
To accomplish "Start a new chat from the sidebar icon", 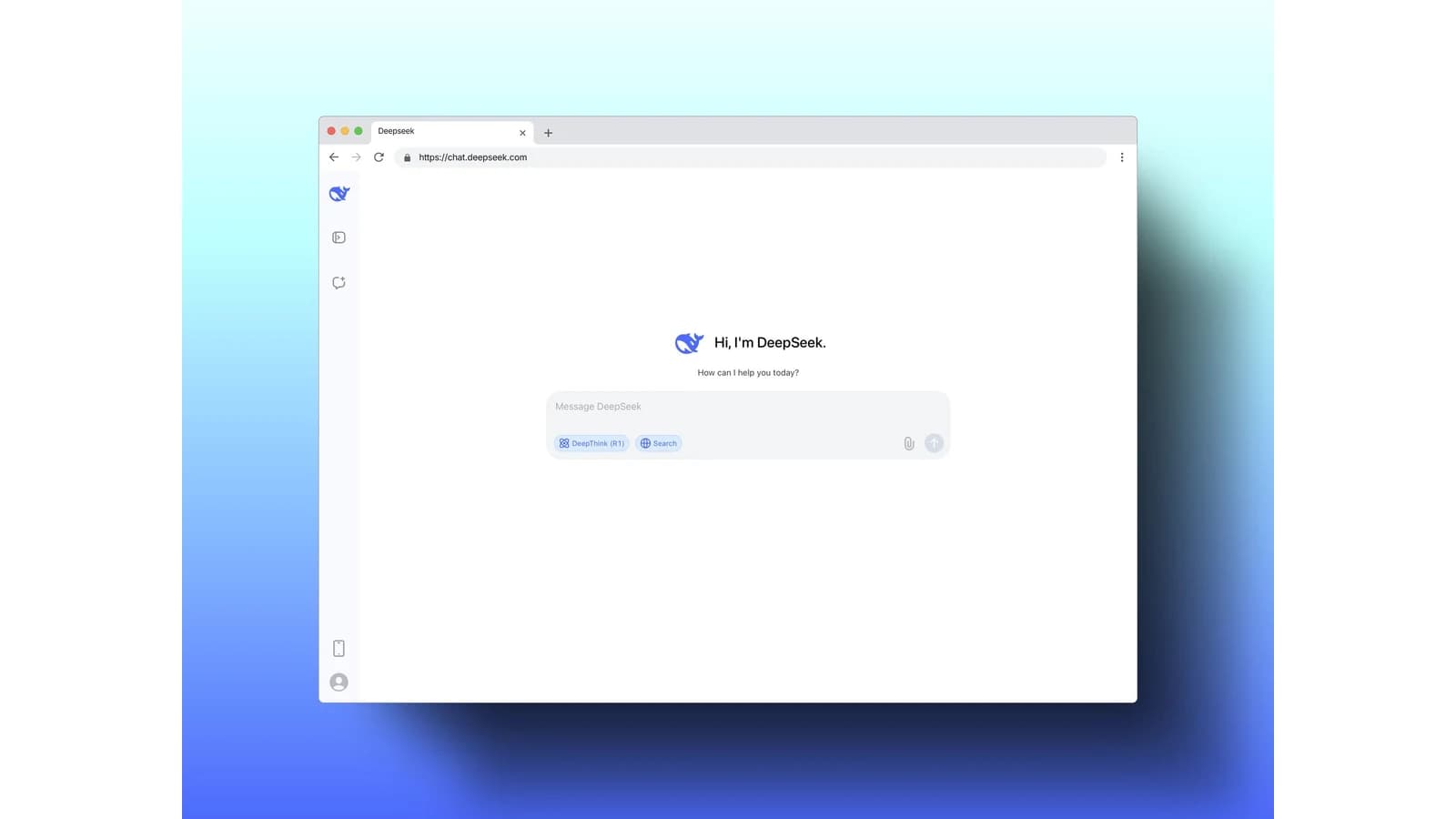I will click(x=339, y=283).
